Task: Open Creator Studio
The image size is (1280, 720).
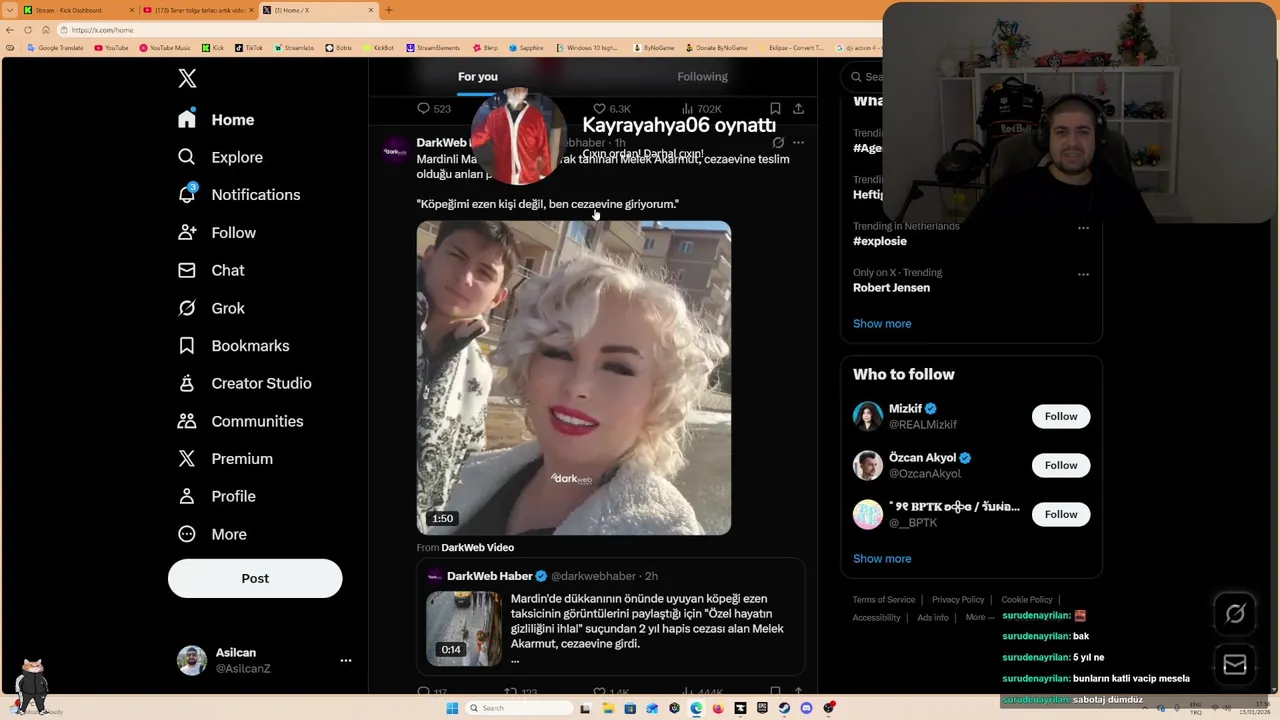Action: [244, 383]
